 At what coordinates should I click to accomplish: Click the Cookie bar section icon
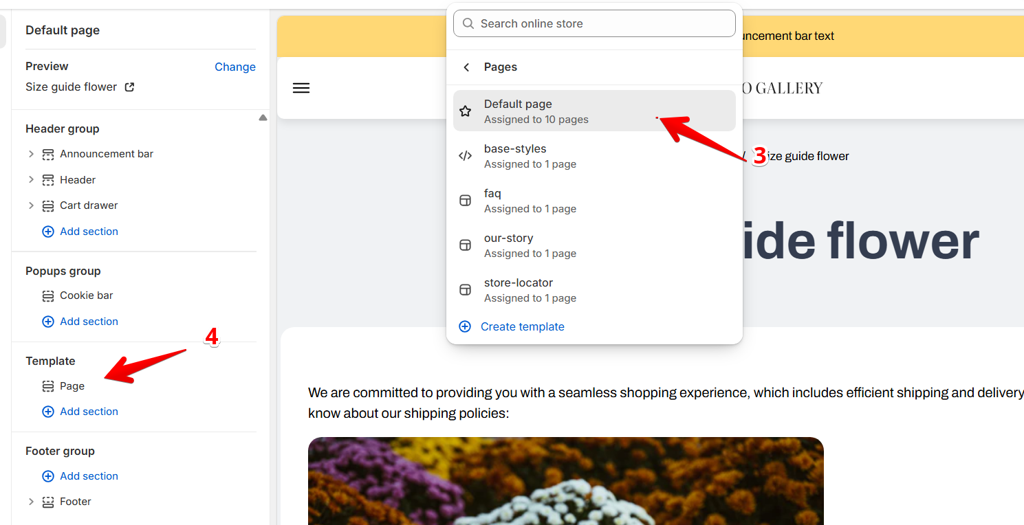[x=48, y=296]
